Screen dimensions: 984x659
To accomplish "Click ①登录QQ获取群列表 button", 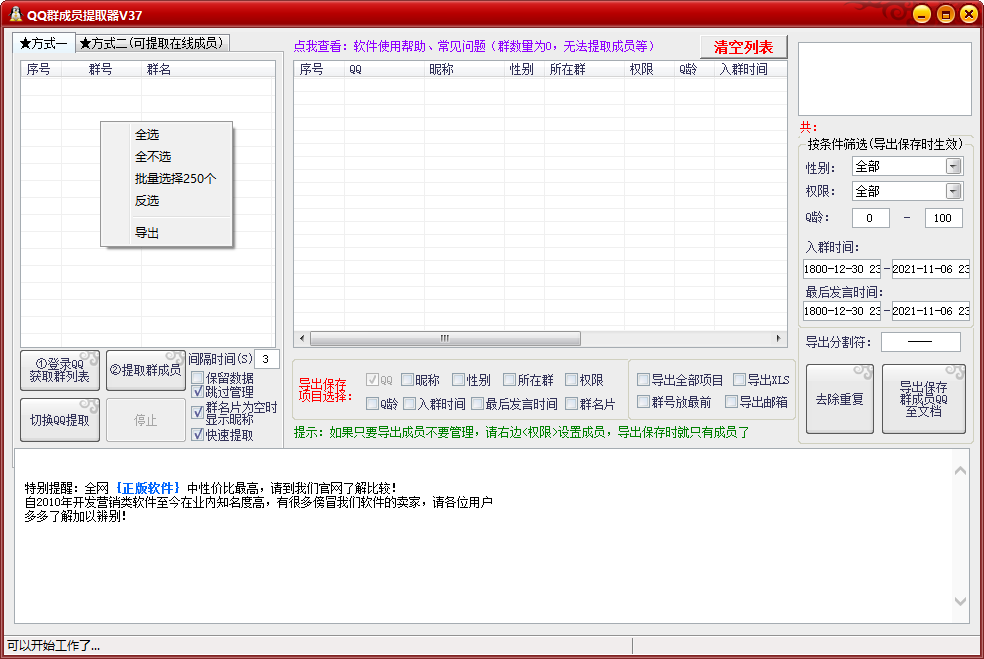I will point(60,370).
